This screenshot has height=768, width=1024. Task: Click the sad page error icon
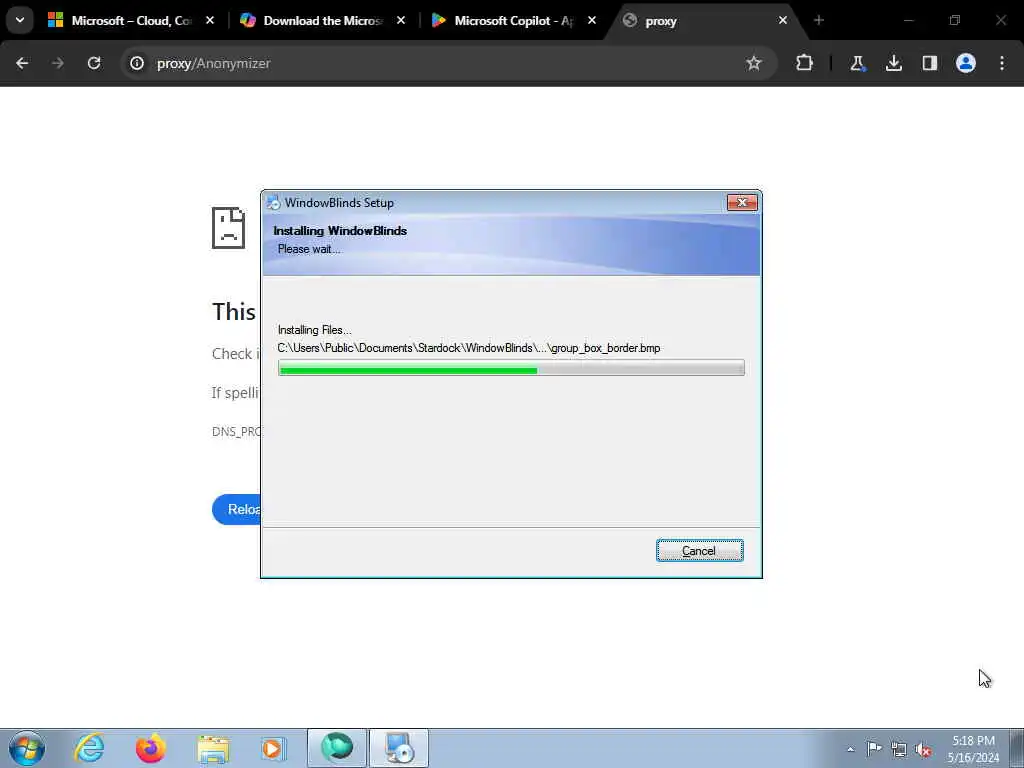(229, 228)
